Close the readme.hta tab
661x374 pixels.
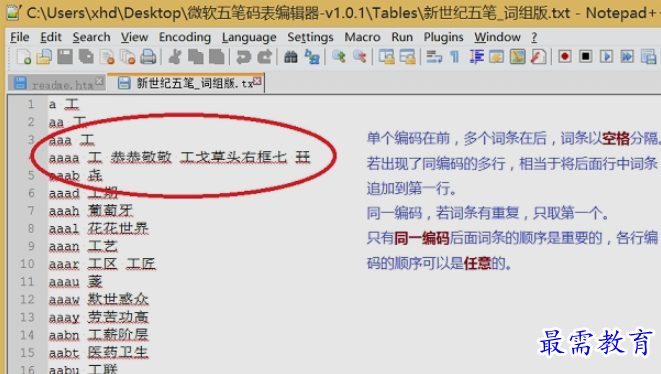pos(99,81)
